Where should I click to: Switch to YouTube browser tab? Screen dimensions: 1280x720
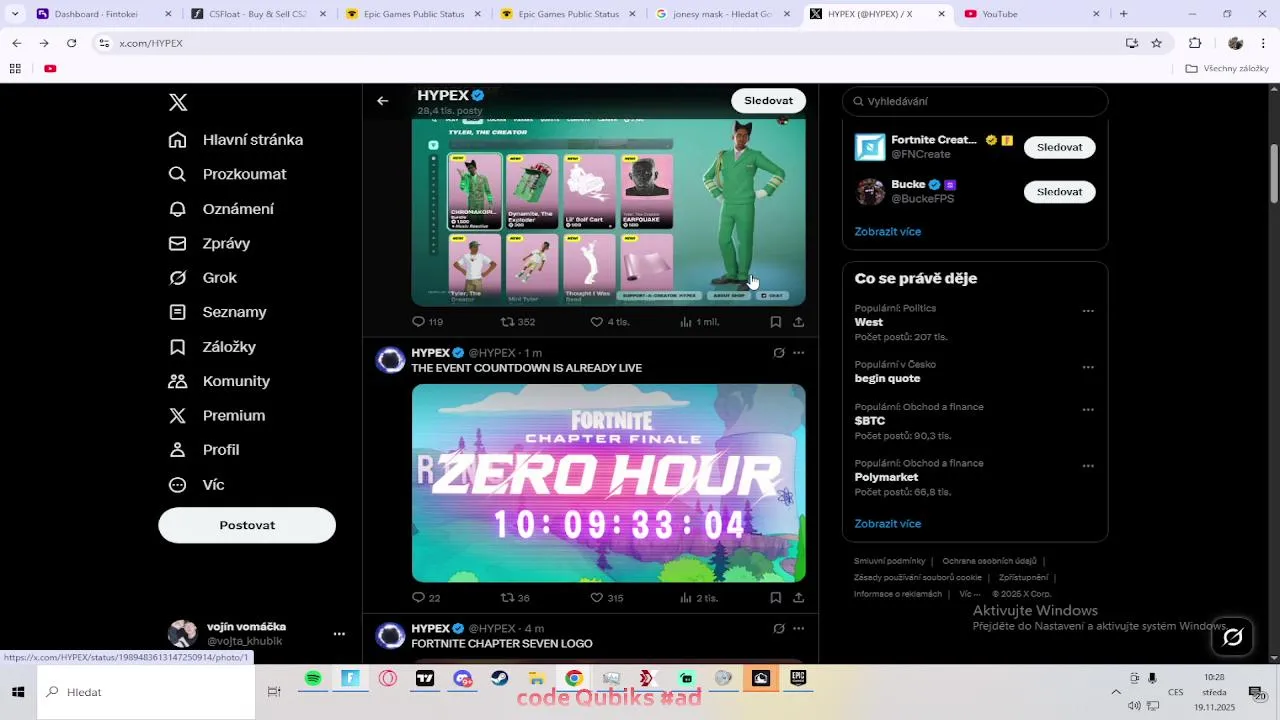pyautogui.click(x=1031, y=14)
